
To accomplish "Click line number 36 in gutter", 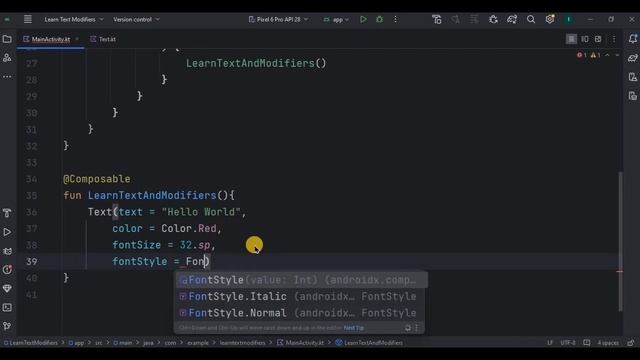I will tap(31, 212).
